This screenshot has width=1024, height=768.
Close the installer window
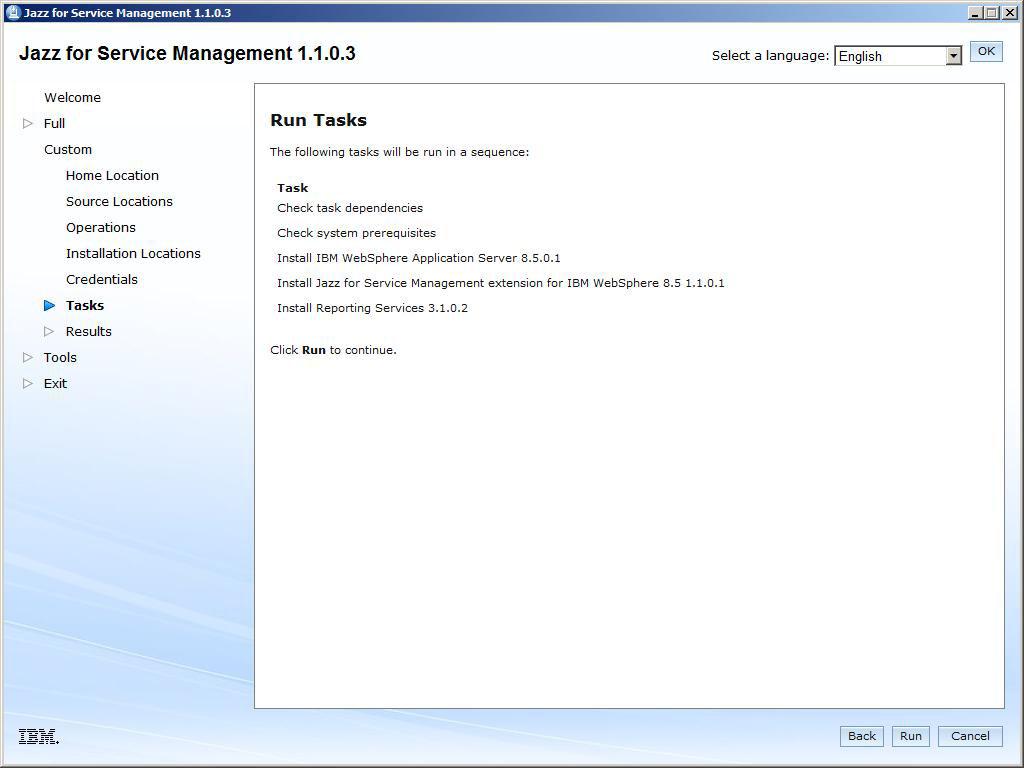[x=1009, y=12]
